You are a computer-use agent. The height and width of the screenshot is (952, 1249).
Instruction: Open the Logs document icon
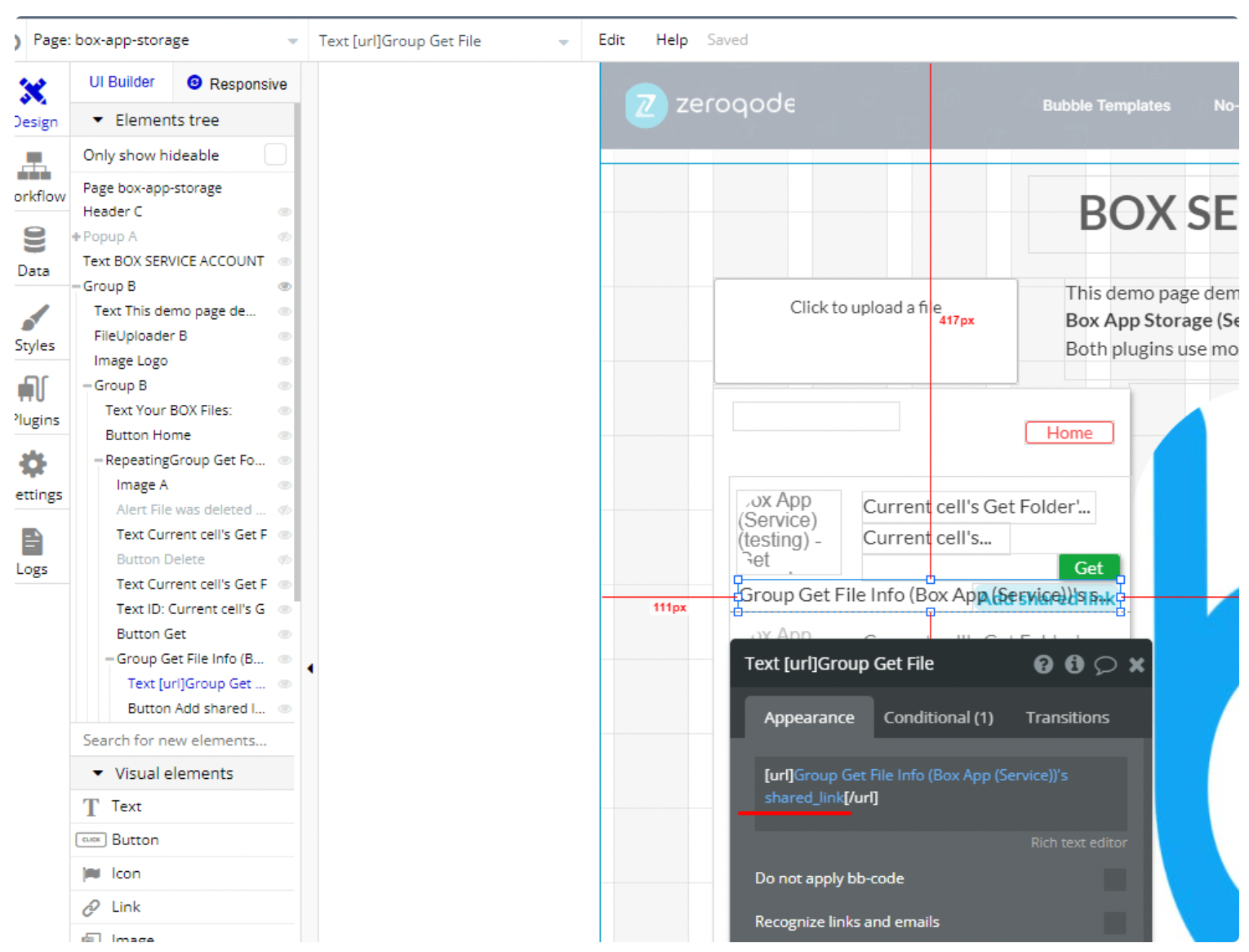coord(32,541)
